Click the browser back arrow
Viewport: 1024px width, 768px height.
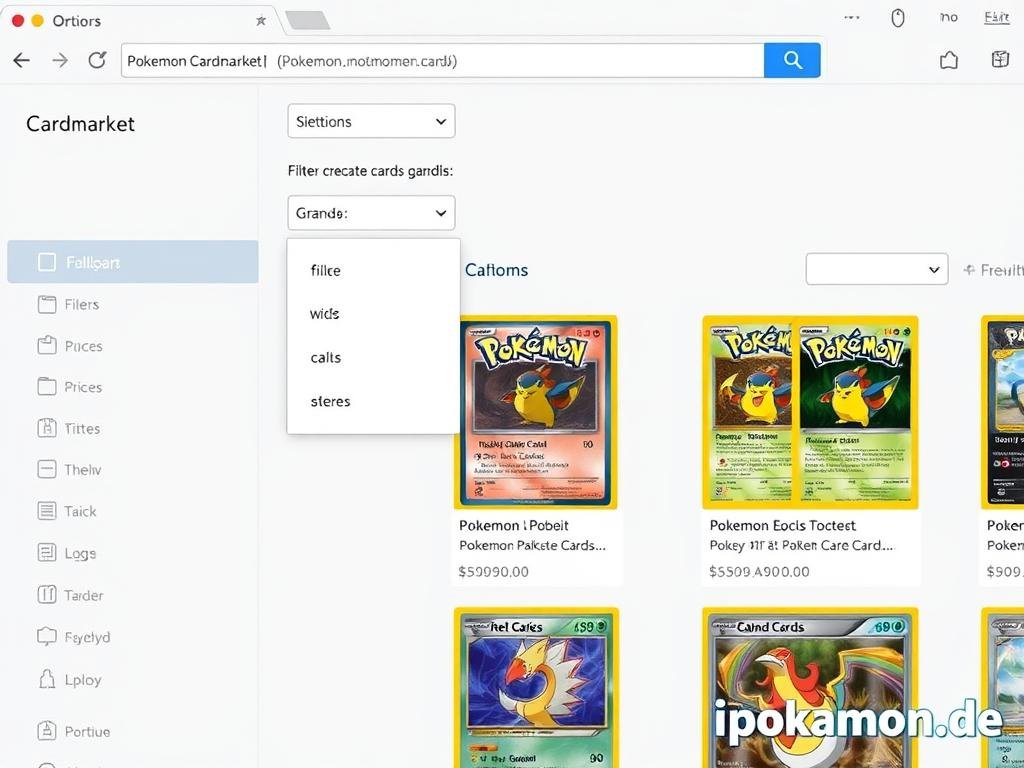(21, 60)
